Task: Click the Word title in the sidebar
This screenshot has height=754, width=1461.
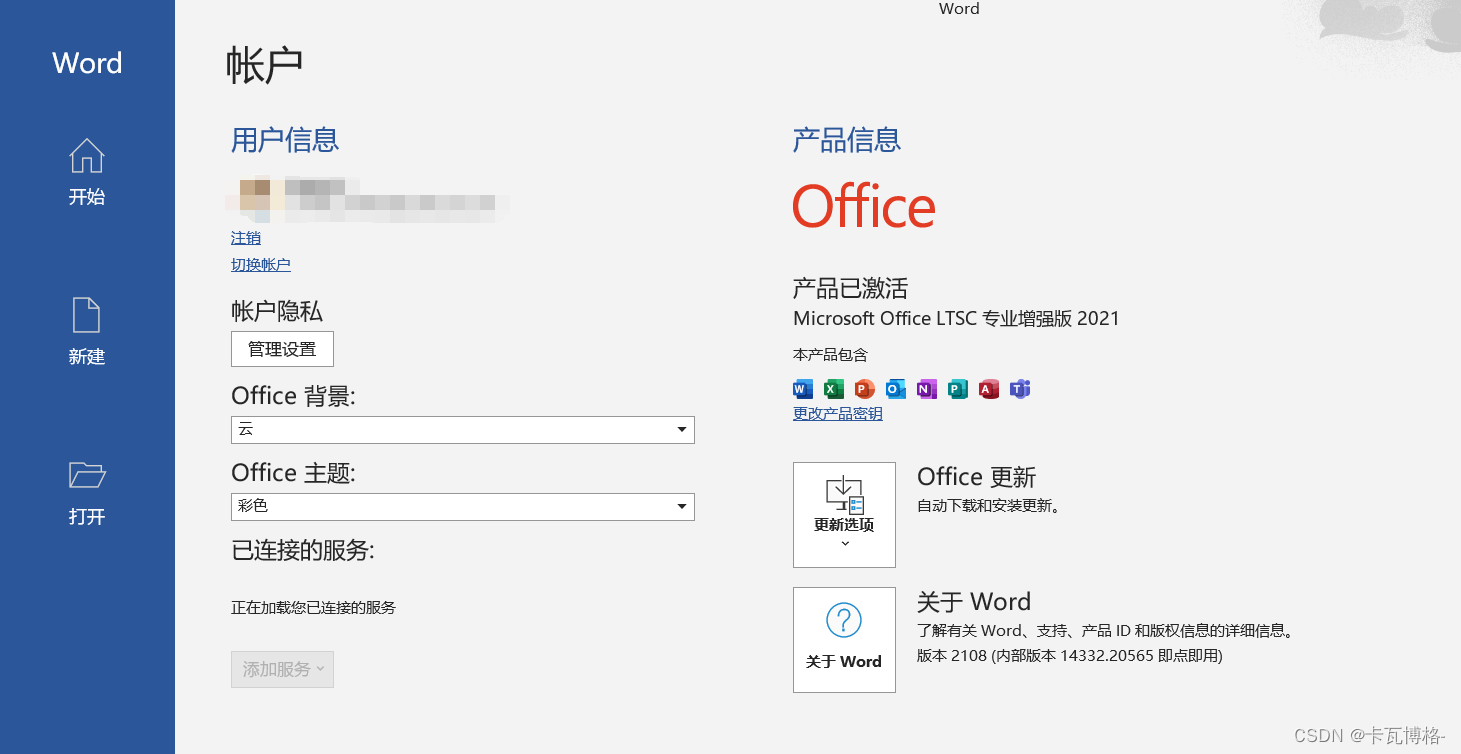Action: click(87, 63)
